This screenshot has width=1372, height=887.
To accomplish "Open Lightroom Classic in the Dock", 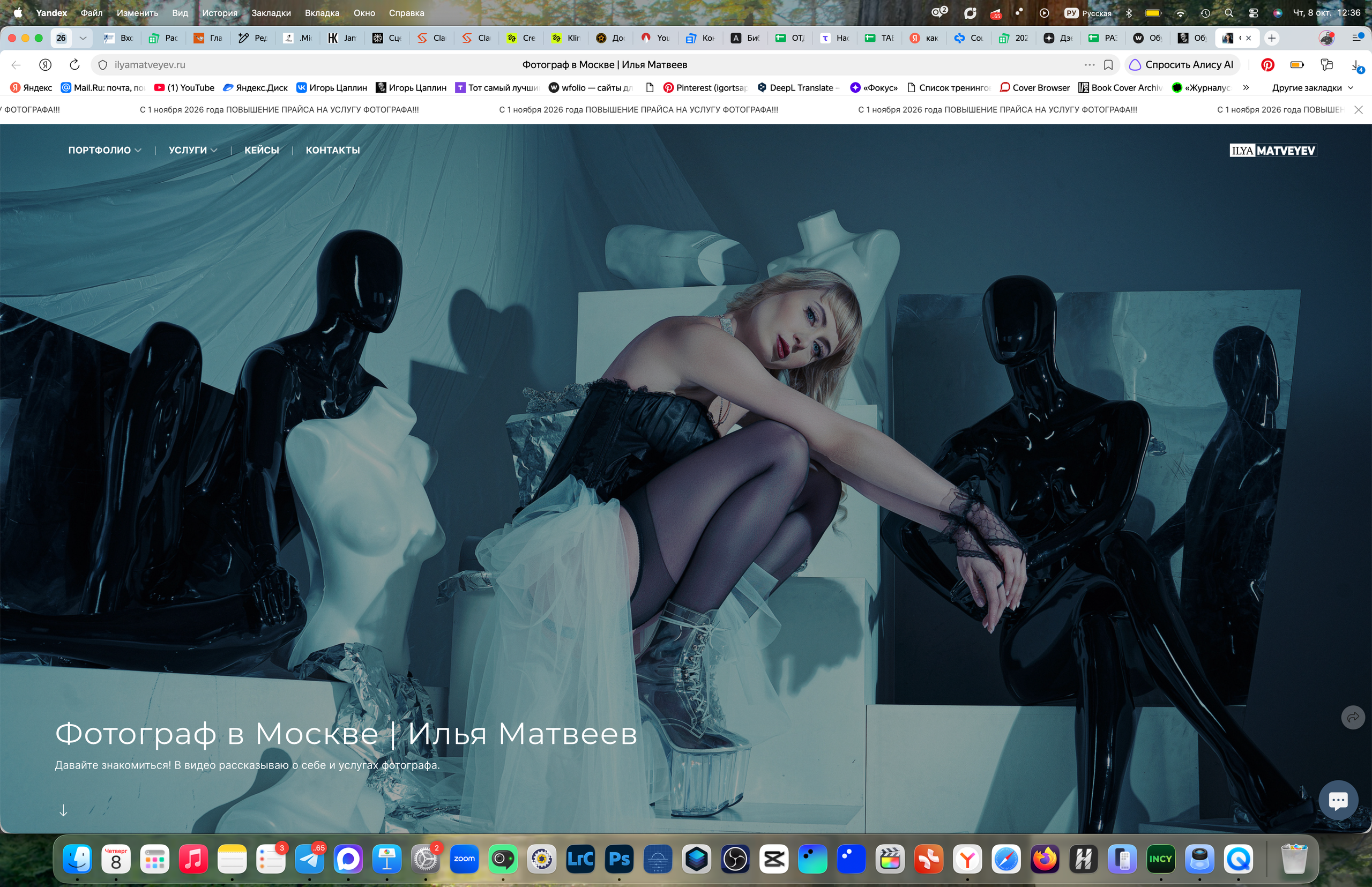I will pyautogui.click(x=580, y=859).
